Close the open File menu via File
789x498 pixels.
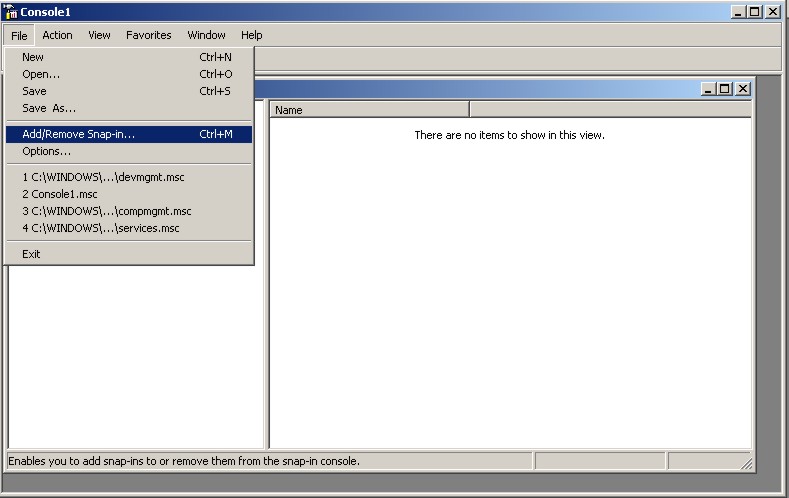pyautogui.click(x=19, y=35)
